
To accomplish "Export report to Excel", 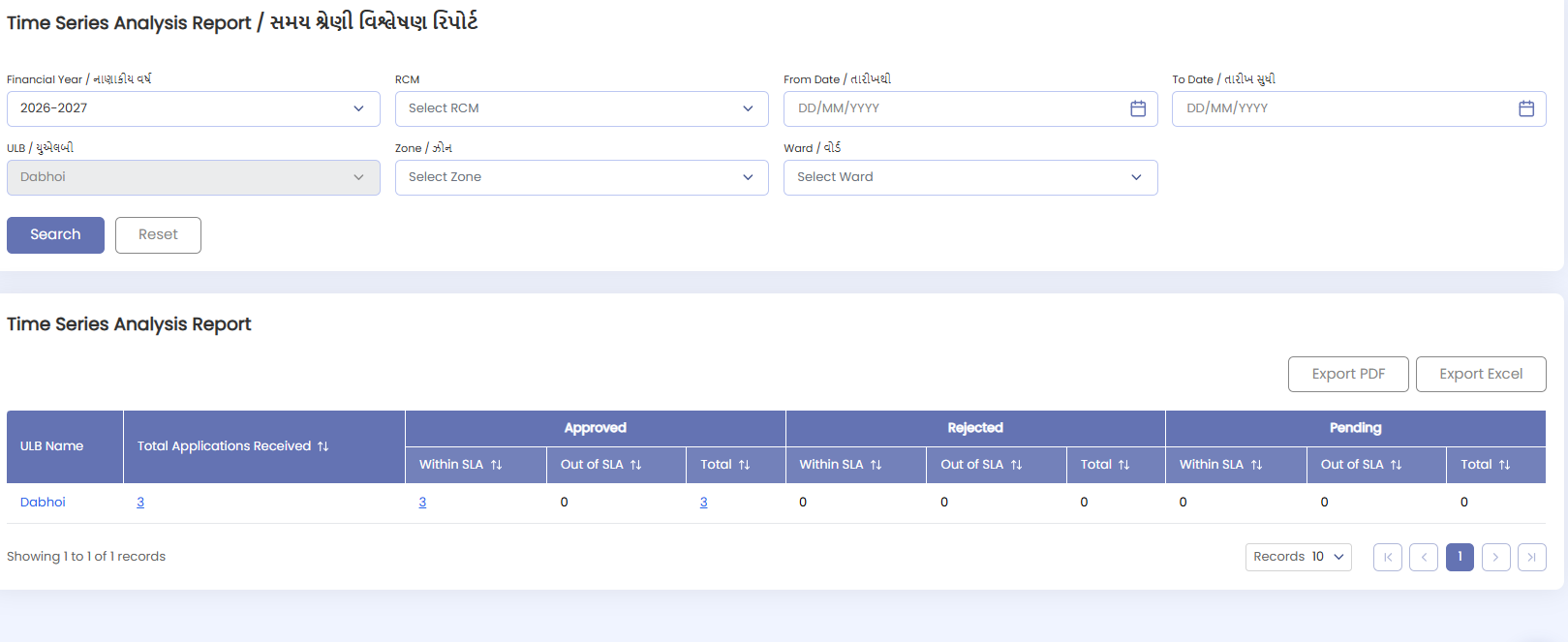I will pos(1481,374).
